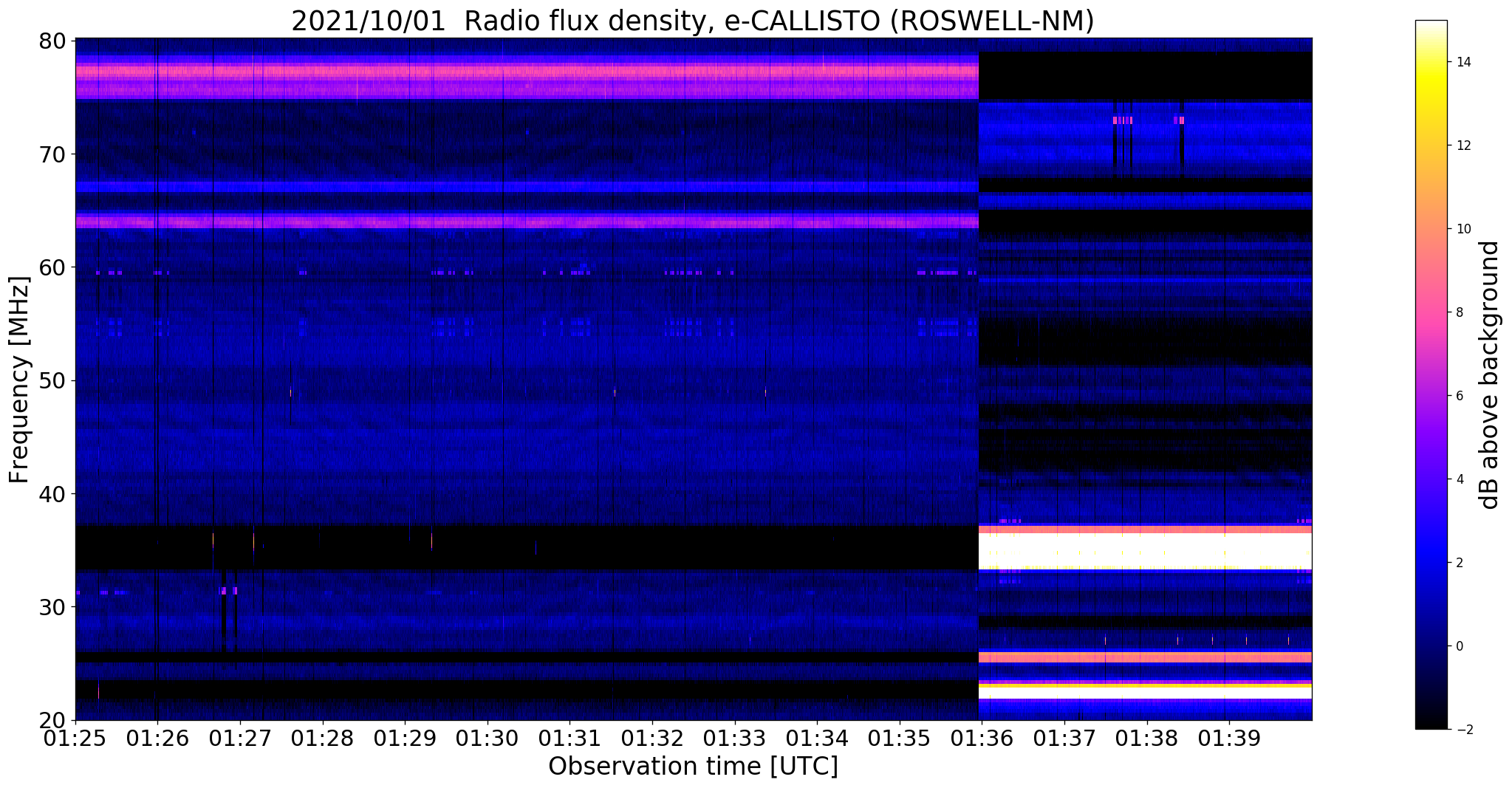This screenshot has height=788, width=1512.
Task: Click the 'Frequency [MHz]' y-axis label
Action: 20,380
